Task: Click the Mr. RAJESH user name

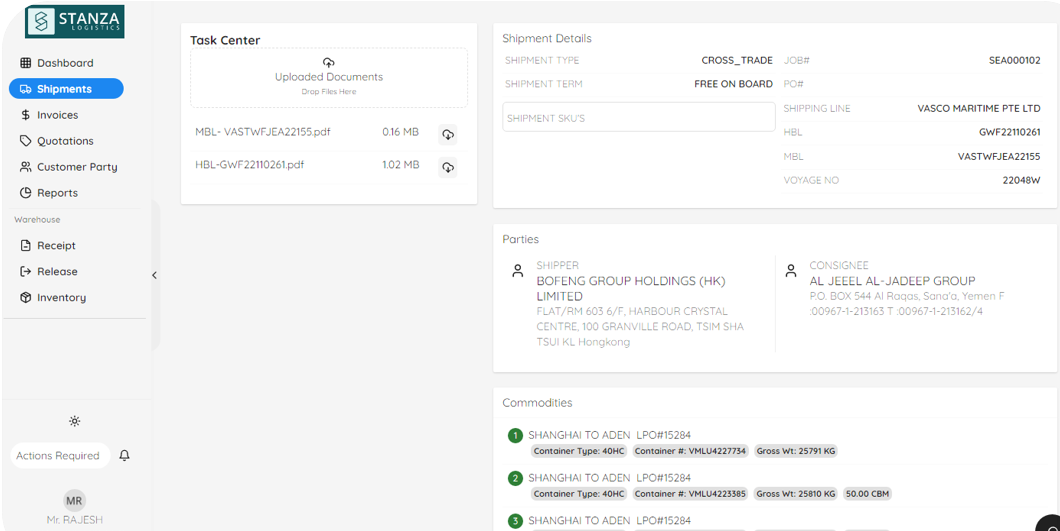Action: pos(74,520)
